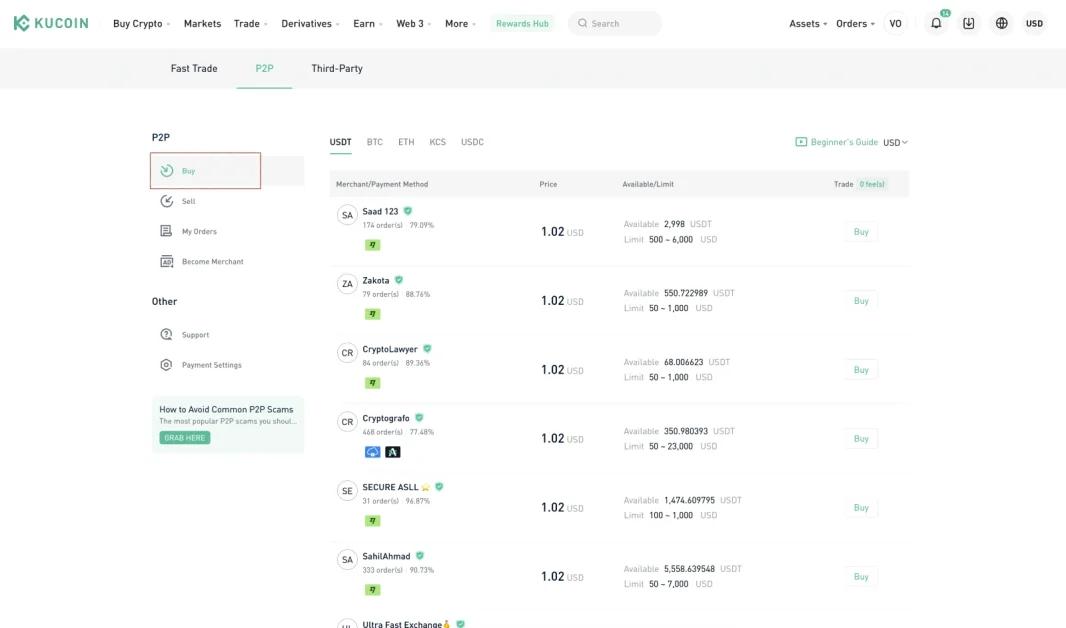Click the Support icon
Viewport: 1066px width, 628px height.
click(x=167, y=334)
